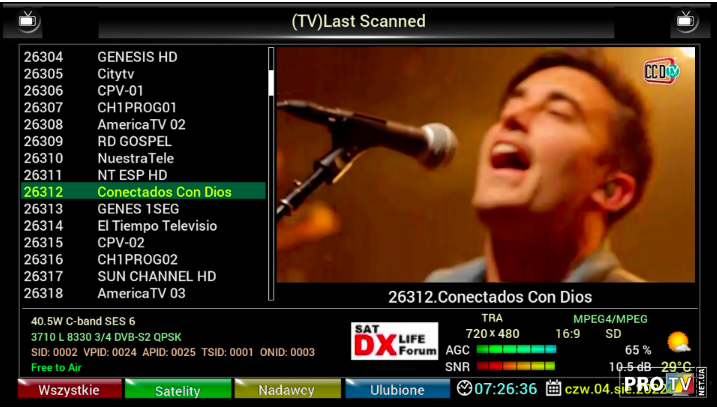Click the TV icon in top-left corner

(30, 19)
